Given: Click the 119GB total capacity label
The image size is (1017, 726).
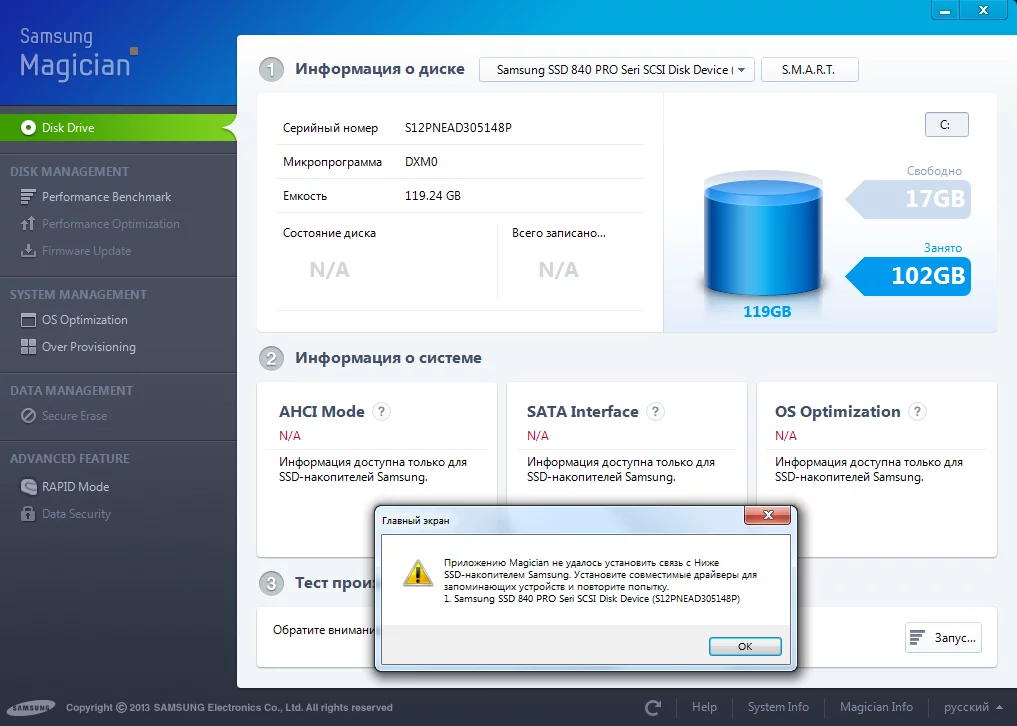Looking at the screenshot, I should (x=767, y=311).
